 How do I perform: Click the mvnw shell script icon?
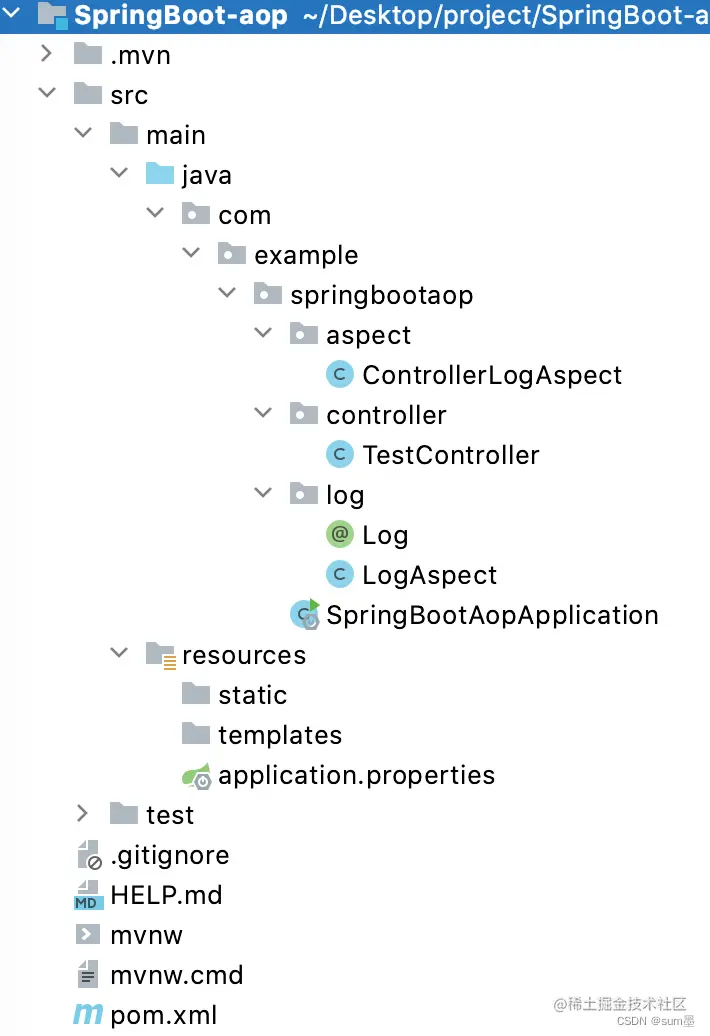click(x=88, y=935)
